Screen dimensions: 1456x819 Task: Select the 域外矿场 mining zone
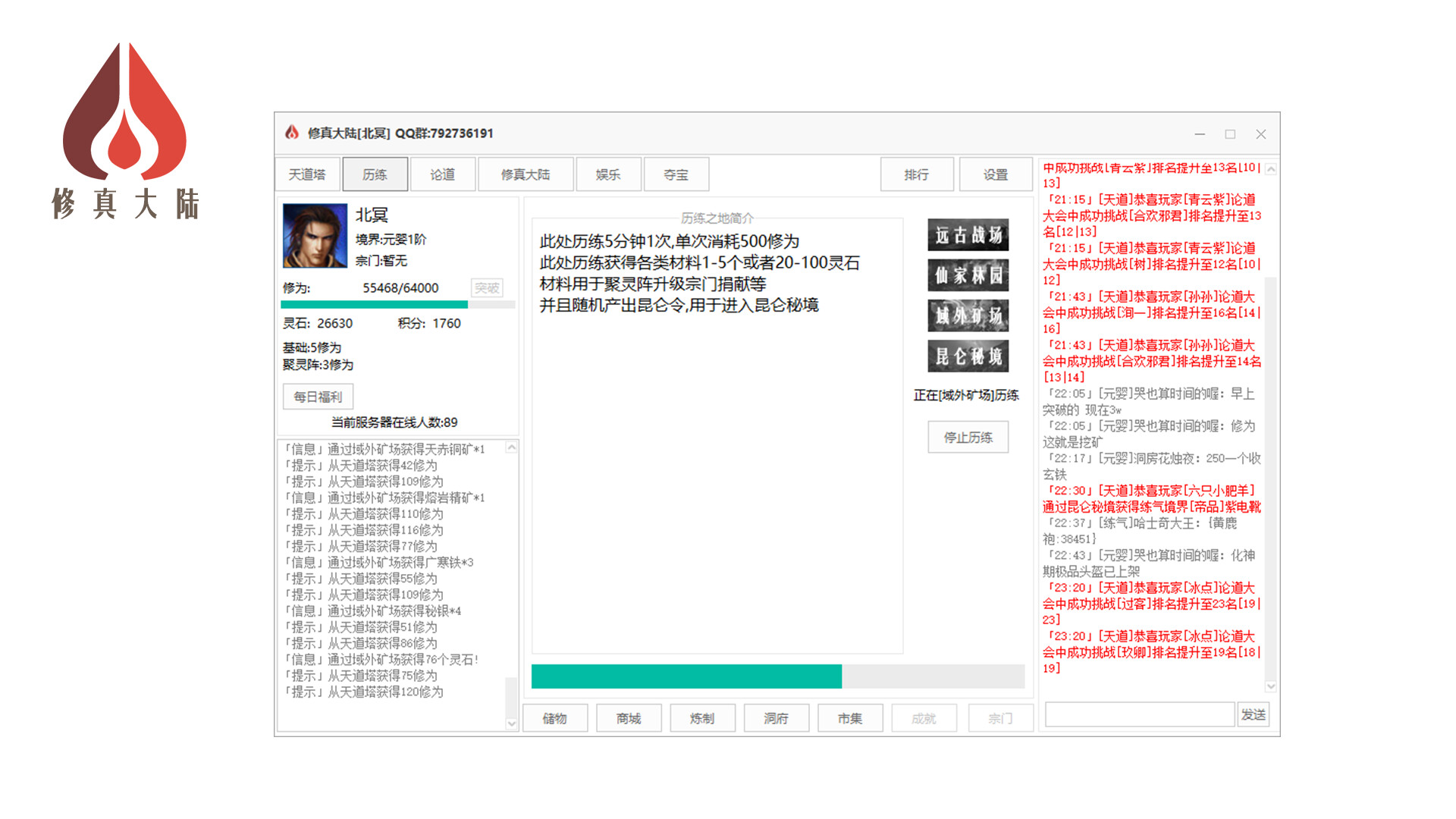(968, 316)
